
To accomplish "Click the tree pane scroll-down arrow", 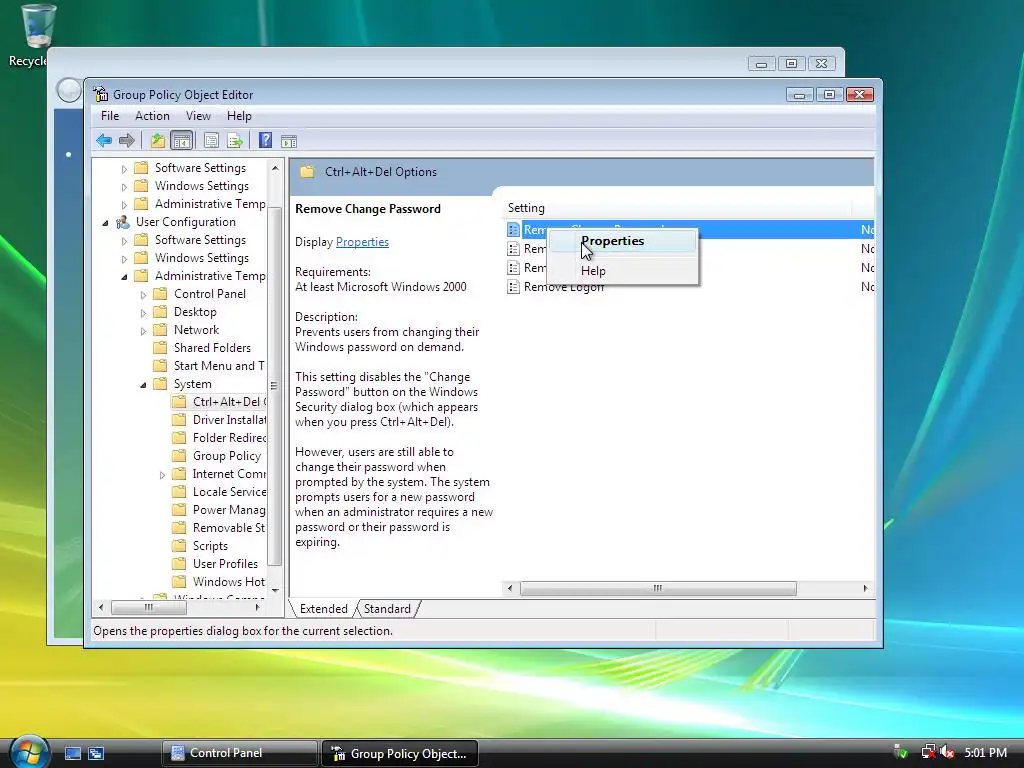I will coord(275,590).
